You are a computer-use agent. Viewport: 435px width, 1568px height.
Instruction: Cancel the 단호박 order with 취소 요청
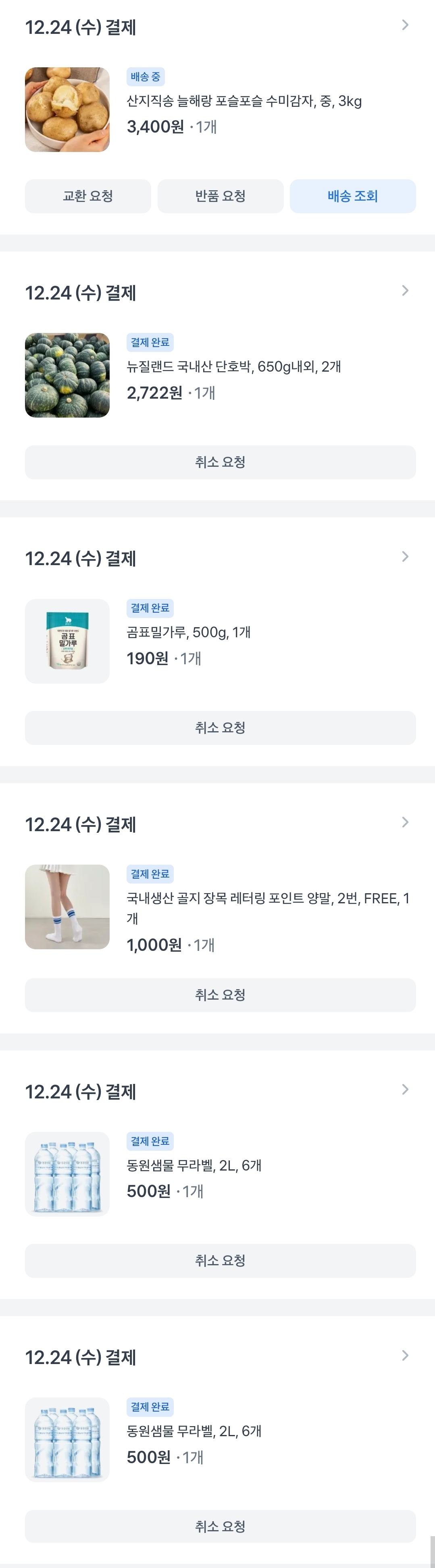tap(220, 462)
